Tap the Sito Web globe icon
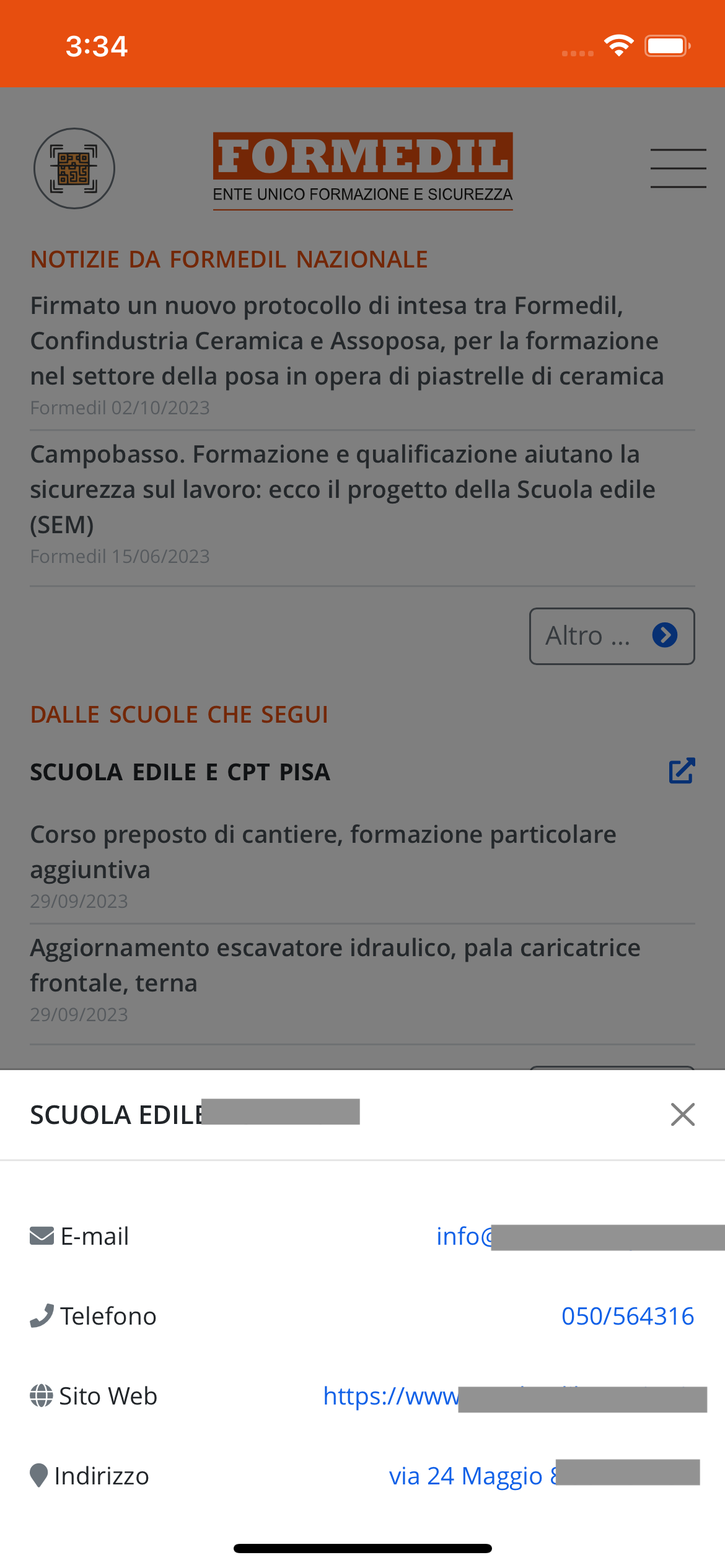 (x=42, y=1396)
